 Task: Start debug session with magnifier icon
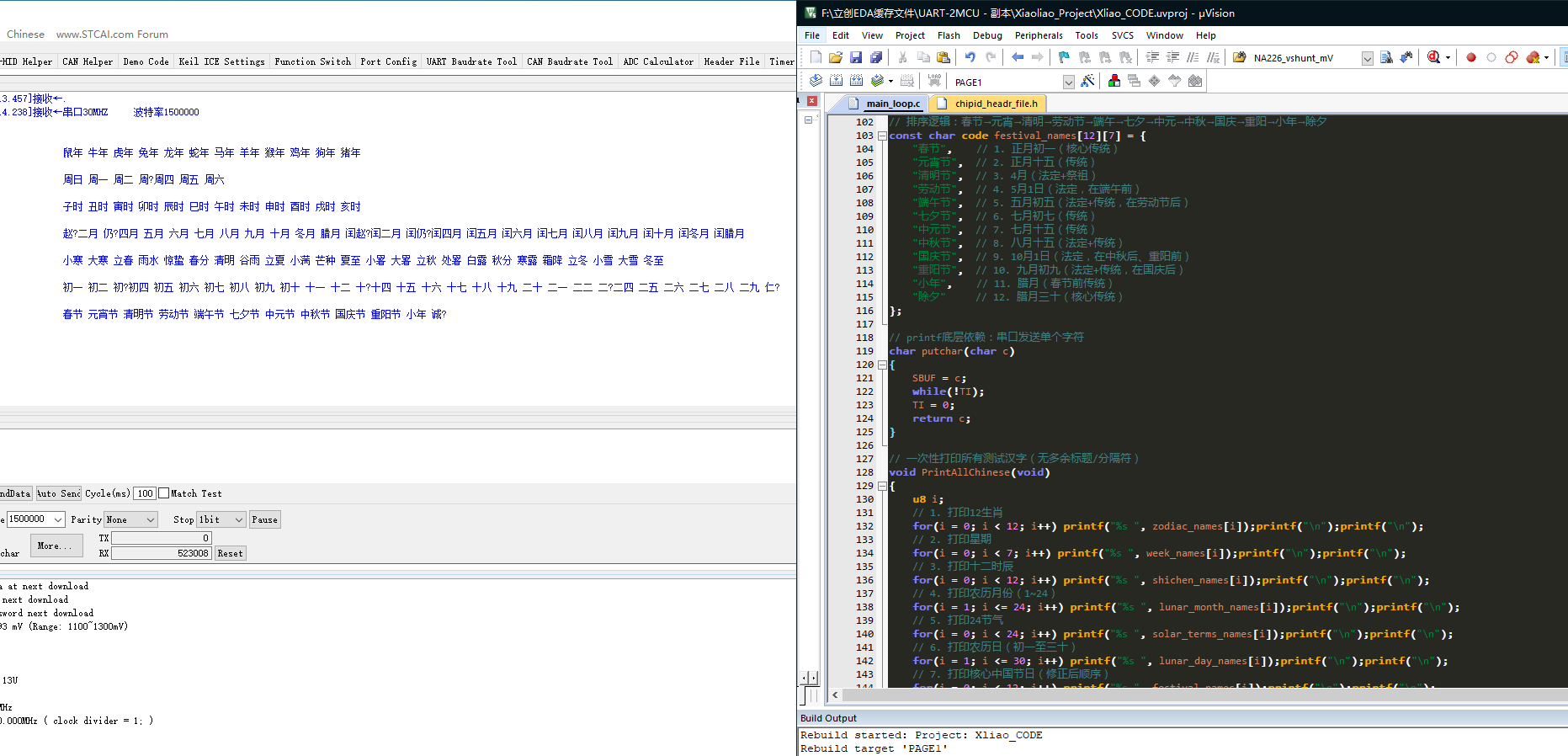point(1433,57)
